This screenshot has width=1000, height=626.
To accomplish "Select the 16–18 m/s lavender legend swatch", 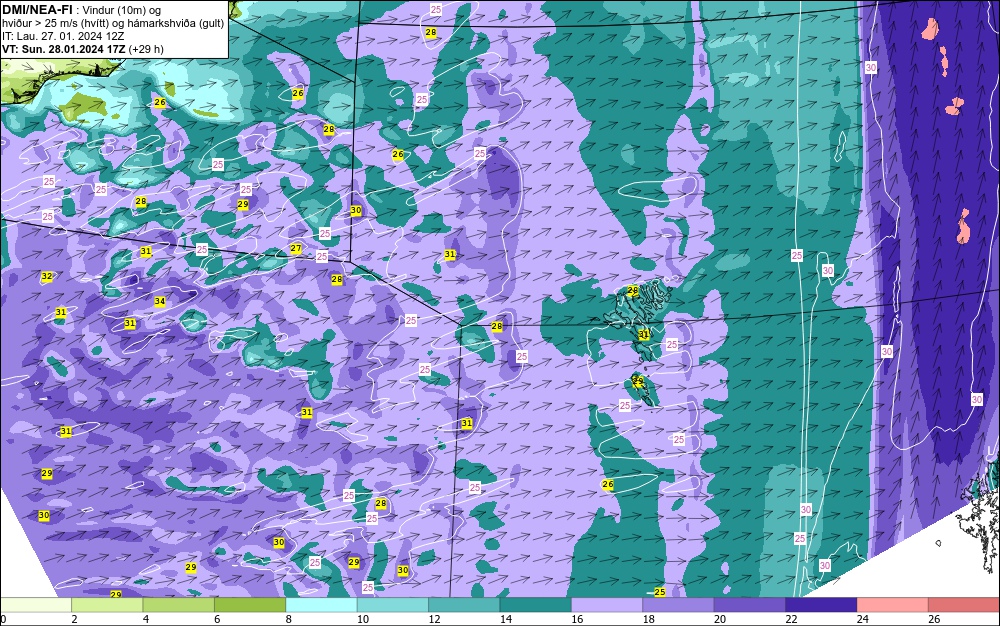I will [607, 605].
